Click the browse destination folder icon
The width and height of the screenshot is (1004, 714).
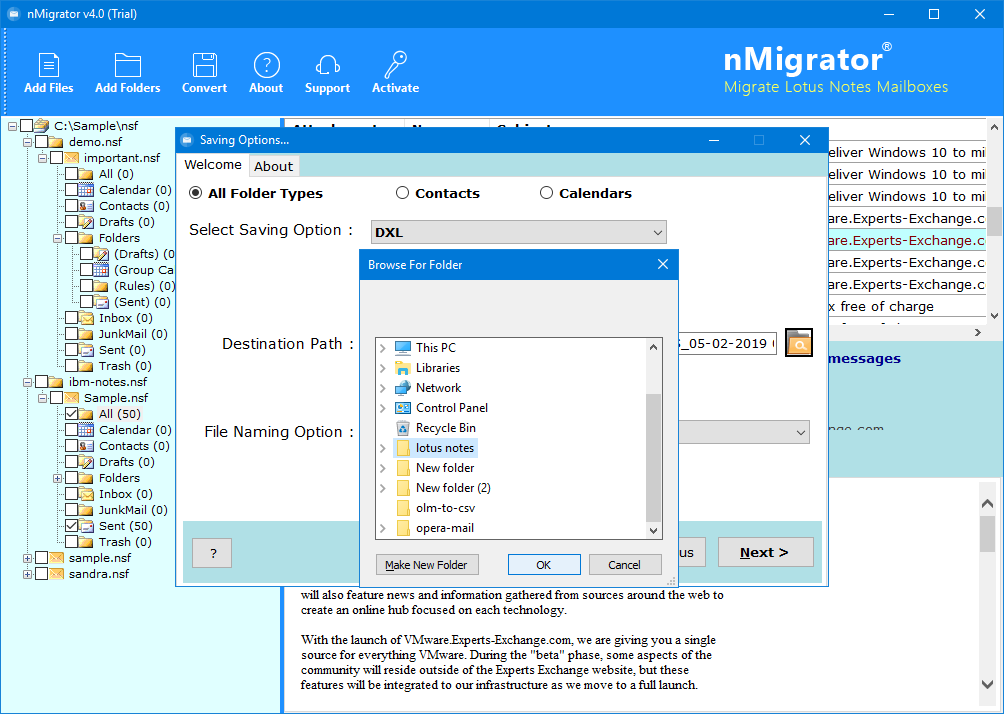pos(798,343)
